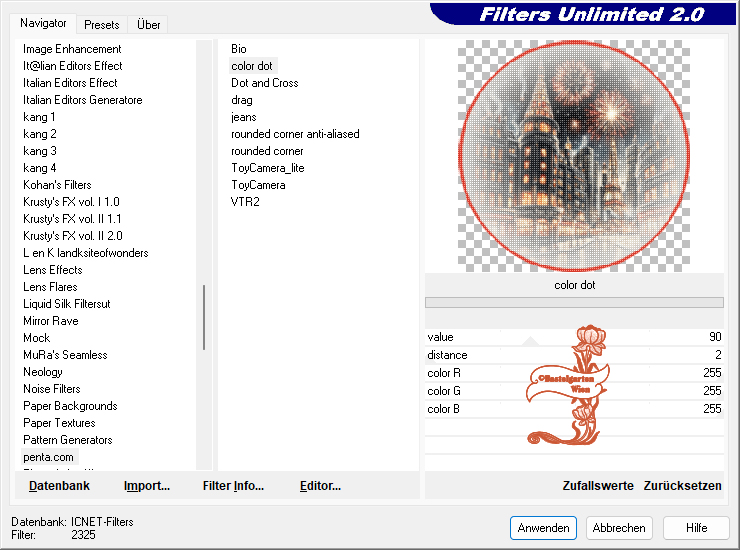
Task: Select Noise Filters category
Action: tap(51, 389)
